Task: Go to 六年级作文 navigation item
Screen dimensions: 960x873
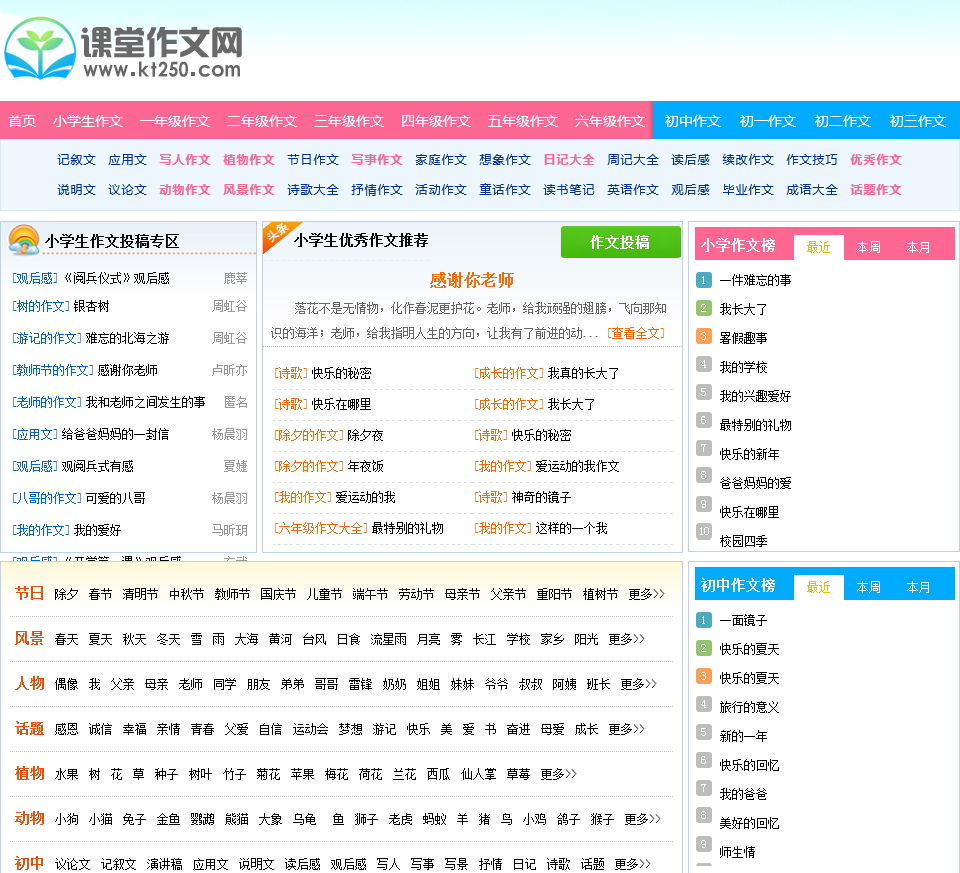Action: [x=610, y=121]
